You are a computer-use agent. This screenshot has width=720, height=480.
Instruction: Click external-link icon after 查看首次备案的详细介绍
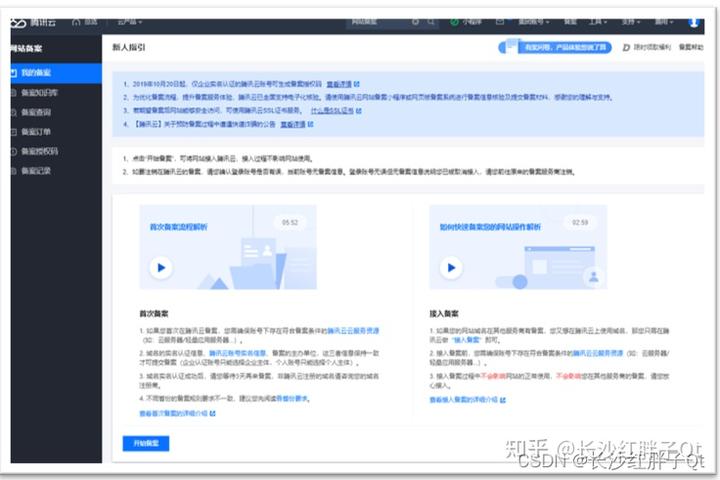[213, 413]
